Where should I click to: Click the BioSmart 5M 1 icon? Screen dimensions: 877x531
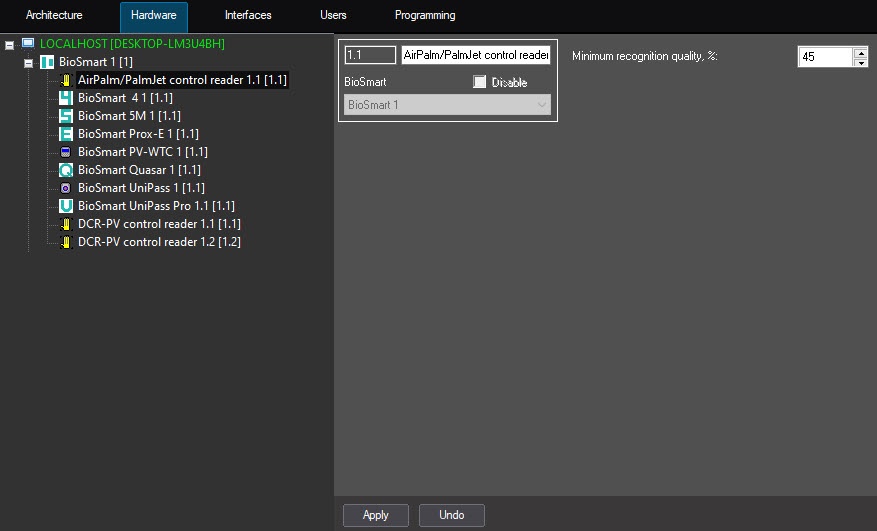[66, 116]
